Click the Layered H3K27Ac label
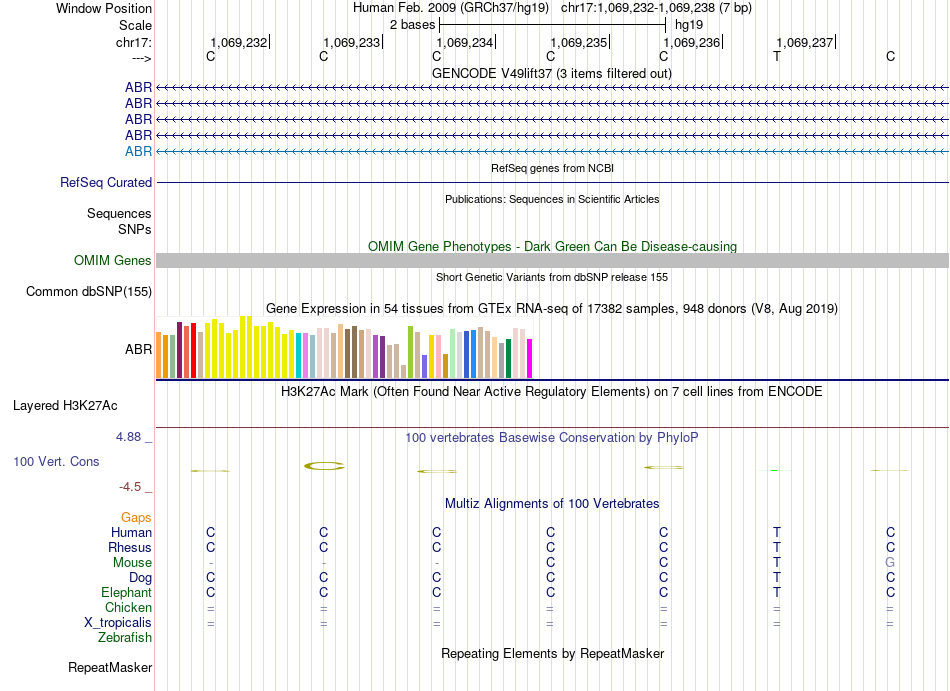Viewport: 950px width, 691px height. (65, 406)
